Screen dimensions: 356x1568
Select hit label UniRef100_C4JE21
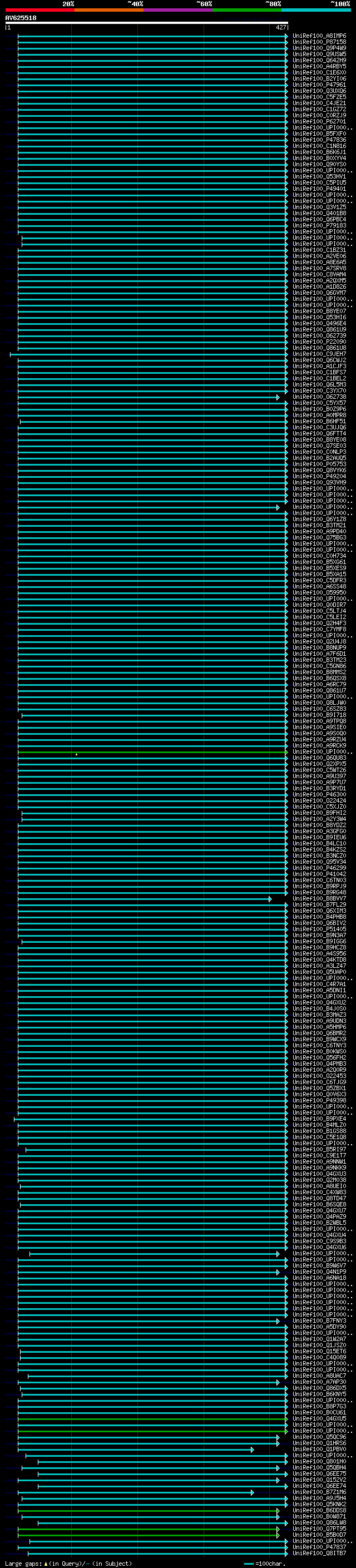click(x=319, y=103)
